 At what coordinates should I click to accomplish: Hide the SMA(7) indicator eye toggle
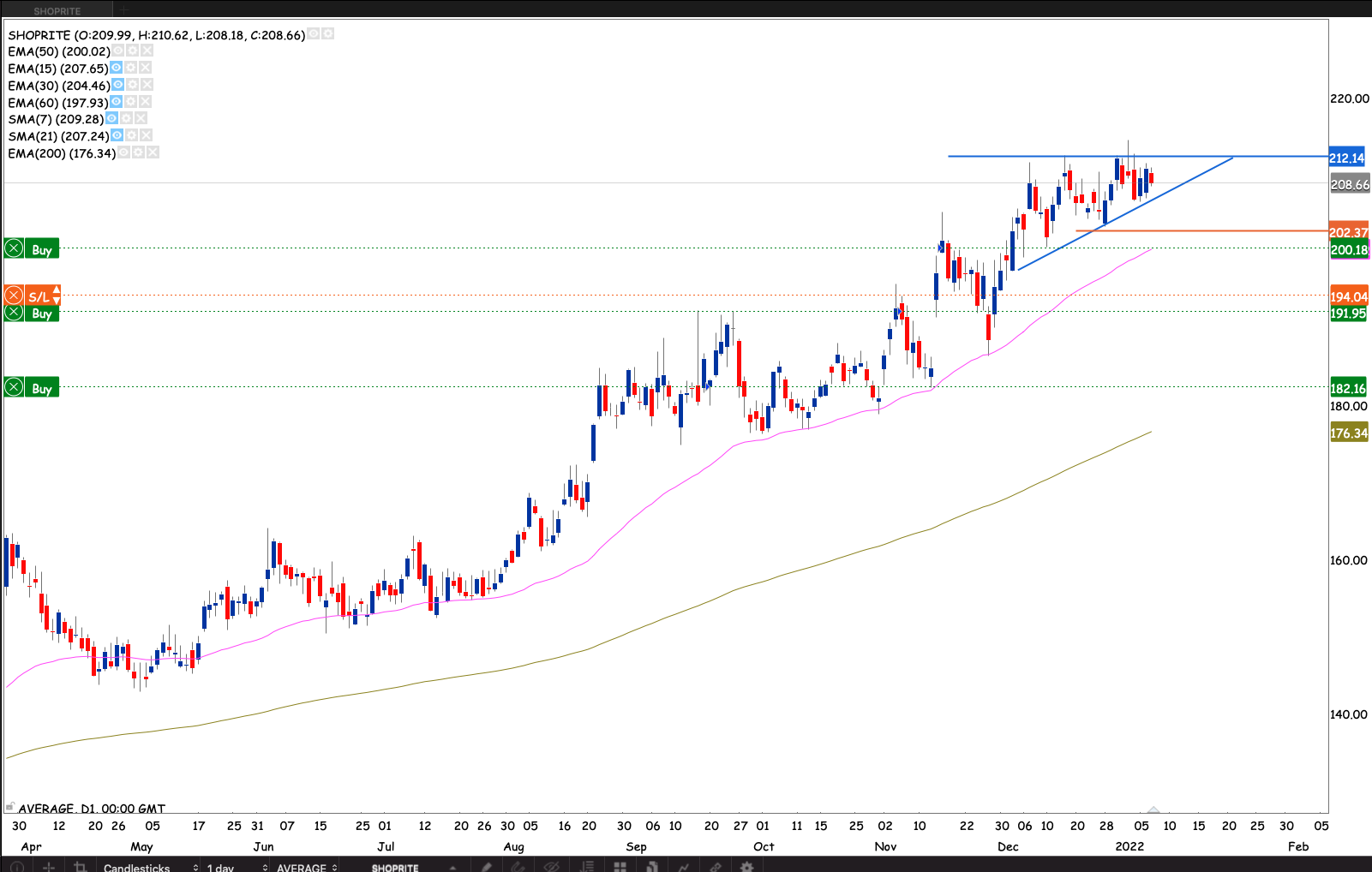111,118
